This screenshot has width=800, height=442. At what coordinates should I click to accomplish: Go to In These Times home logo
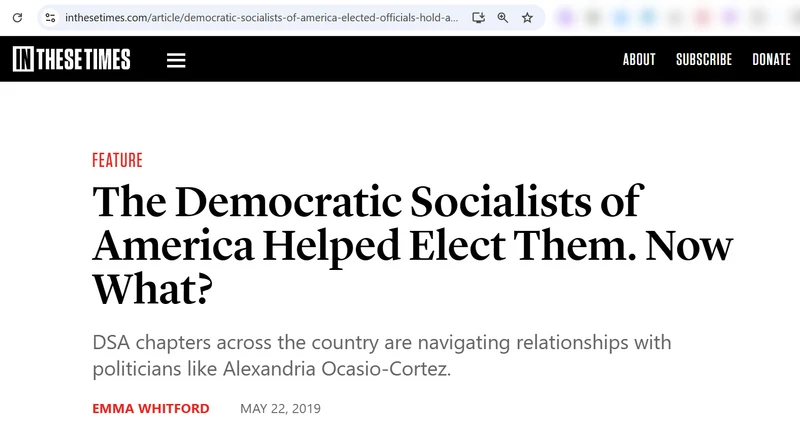71,60
